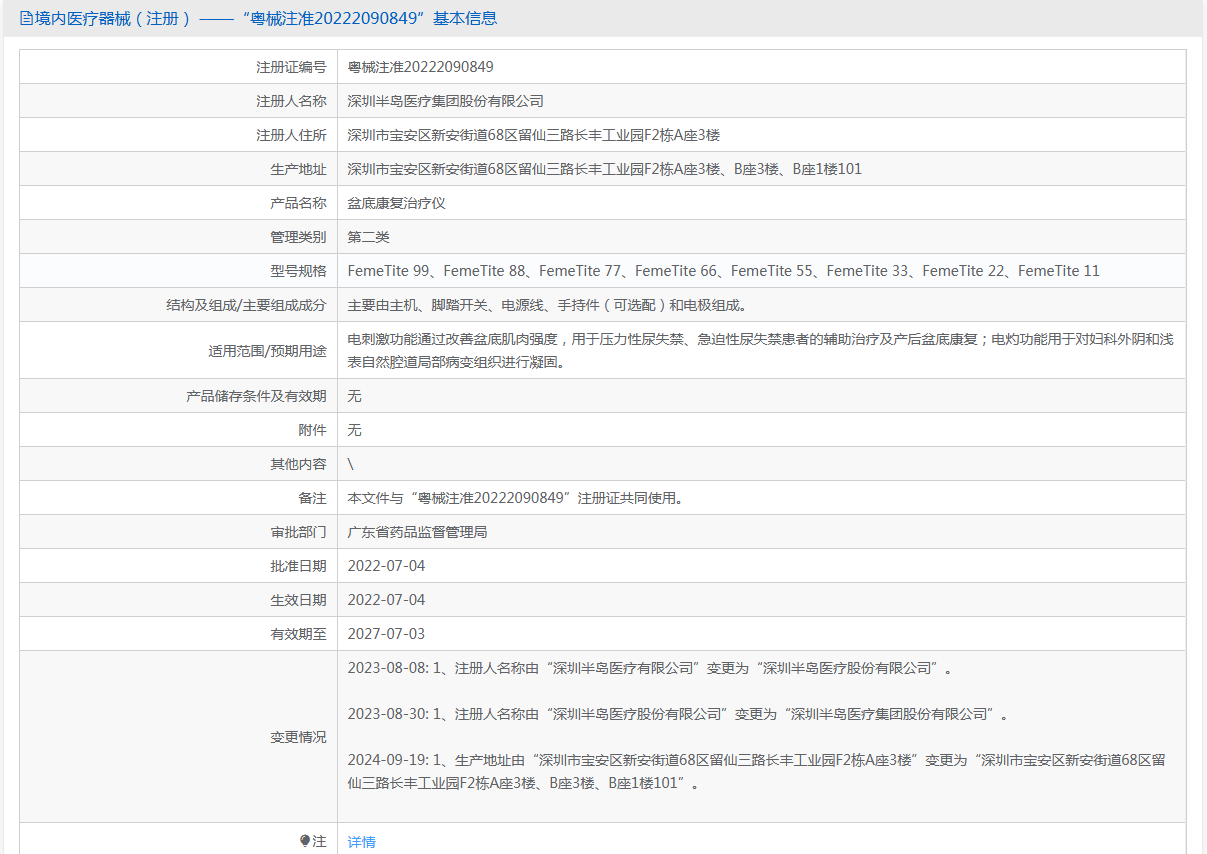
Task: Select approving department 广东省药品监督管理局
Action: coord(417,532)
